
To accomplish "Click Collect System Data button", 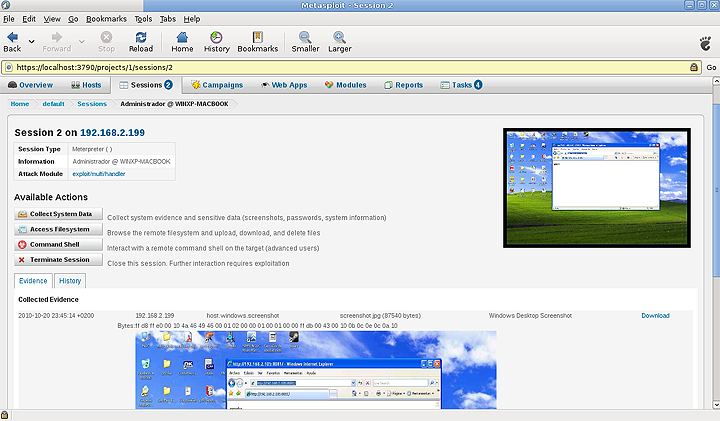I will point(58,214).
